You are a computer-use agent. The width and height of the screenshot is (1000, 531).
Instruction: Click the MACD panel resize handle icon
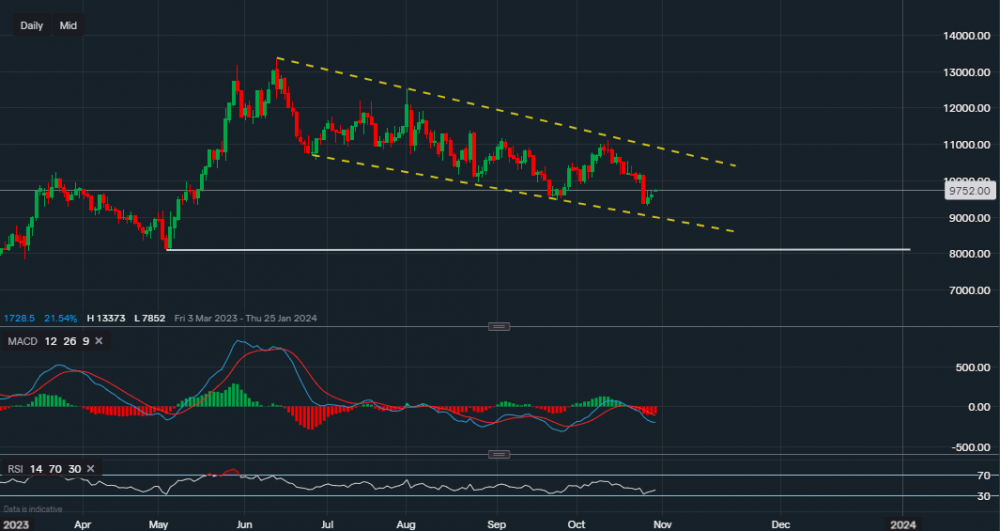499,327
